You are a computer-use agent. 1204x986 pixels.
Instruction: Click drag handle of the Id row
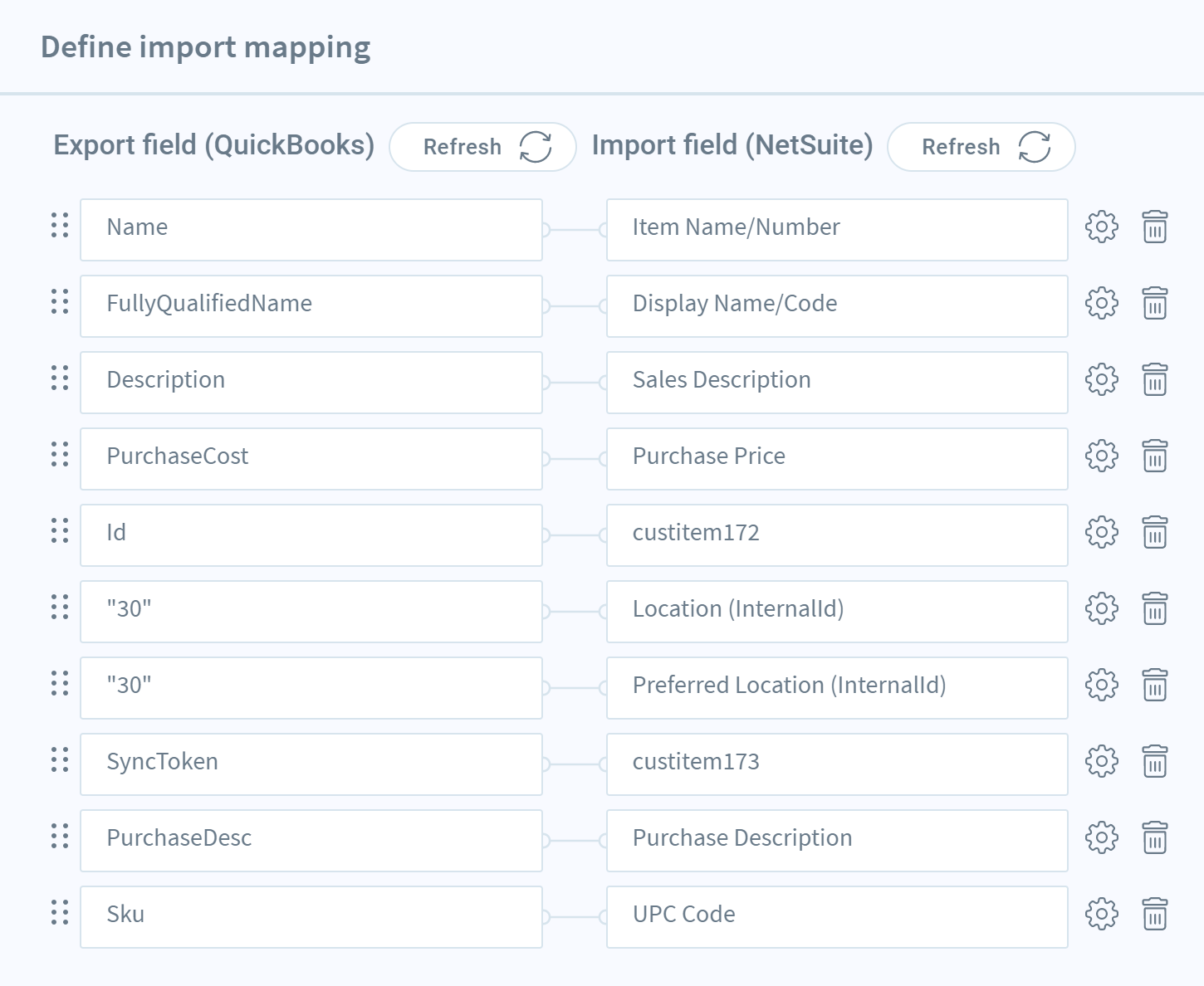60,530
